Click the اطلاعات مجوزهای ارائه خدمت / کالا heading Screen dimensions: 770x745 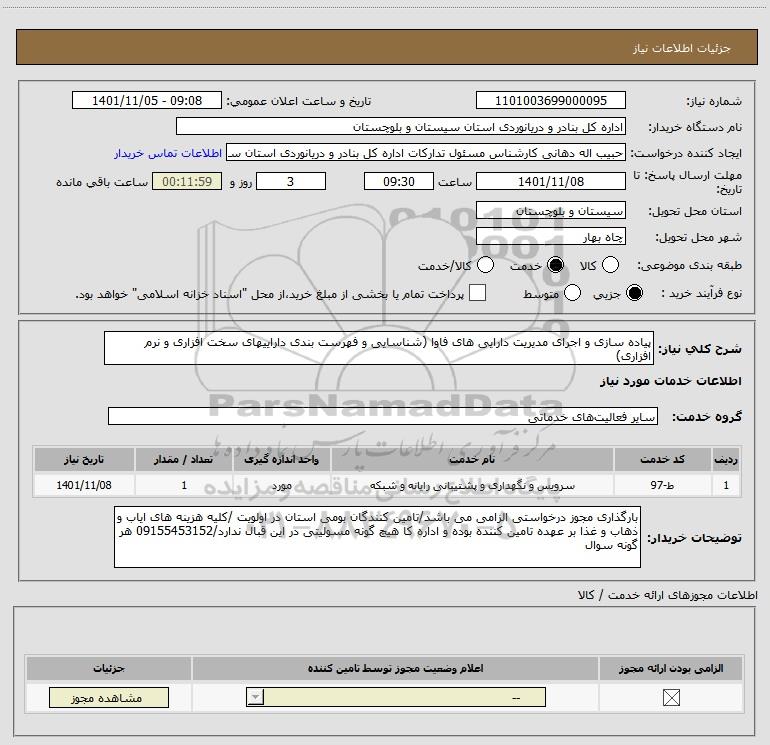[x=667, y=595]
